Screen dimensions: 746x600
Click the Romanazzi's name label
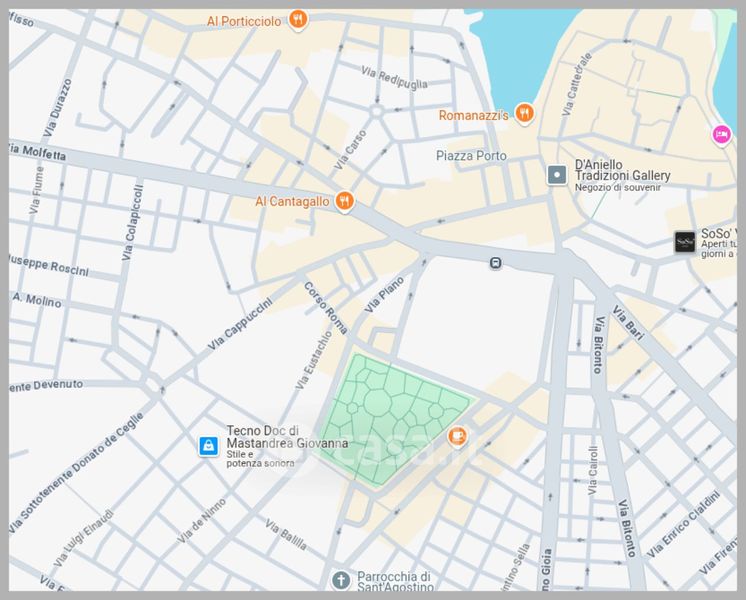coord(474,116)
